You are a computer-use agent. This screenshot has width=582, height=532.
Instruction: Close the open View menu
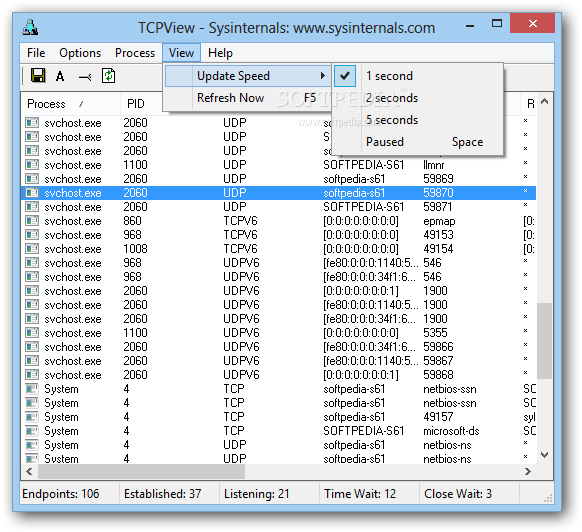(x=181, y=53)
